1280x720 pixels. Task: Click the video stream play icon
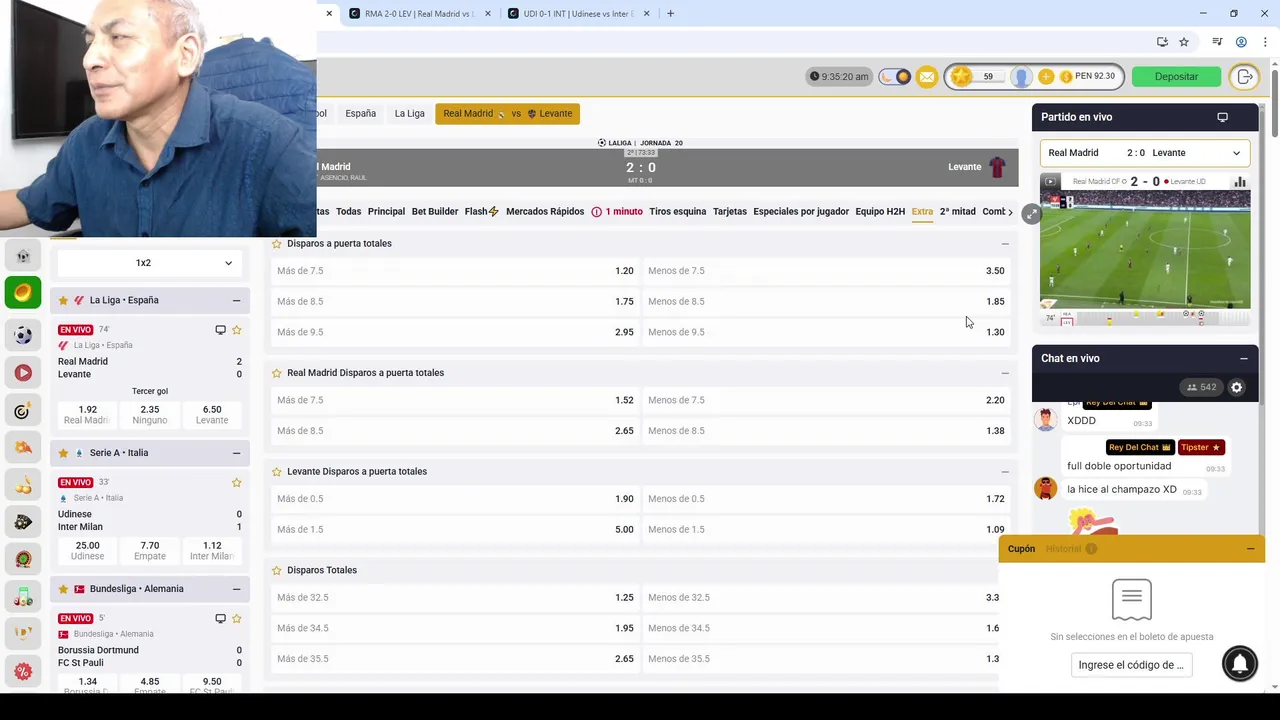click(1050, 182)
